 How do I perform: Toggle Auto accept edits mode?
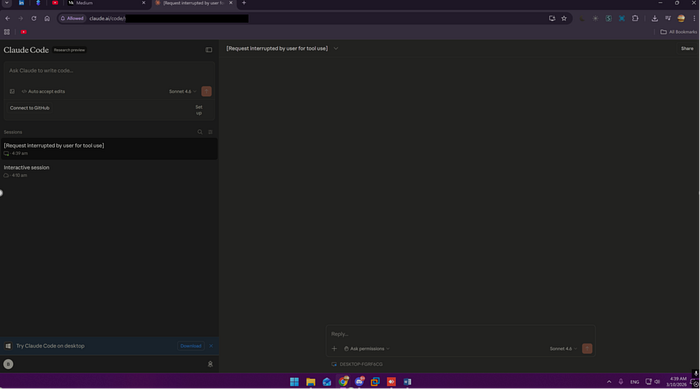43,92
